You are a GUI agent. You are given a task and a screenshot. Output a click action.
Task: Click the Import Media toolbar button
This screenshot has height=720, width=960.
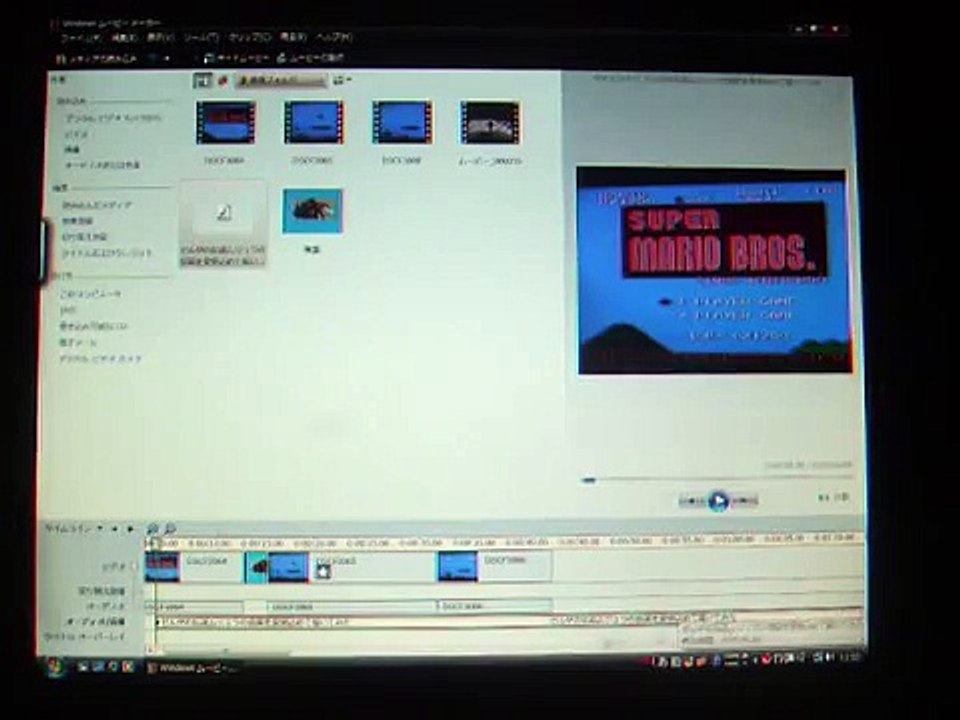pos(98,59)
